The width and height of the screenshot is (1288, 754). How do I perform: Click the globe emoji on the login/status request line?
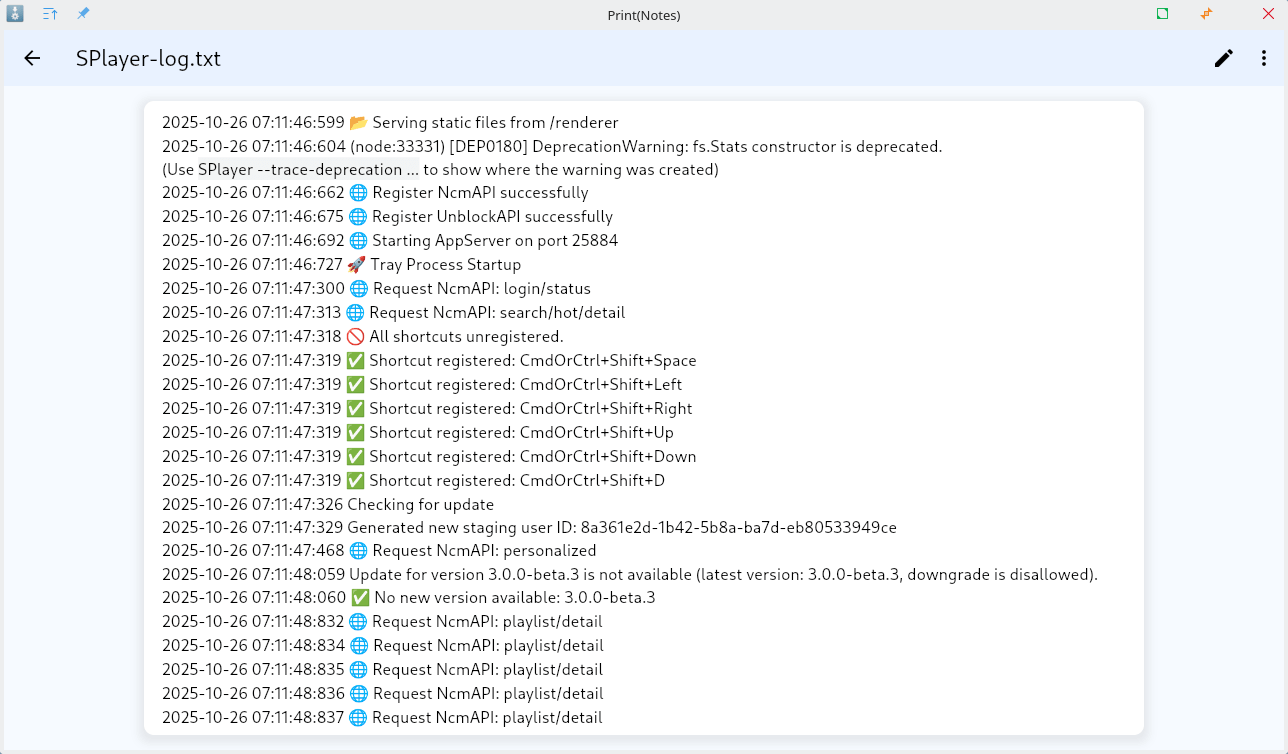tap(359, 289)
